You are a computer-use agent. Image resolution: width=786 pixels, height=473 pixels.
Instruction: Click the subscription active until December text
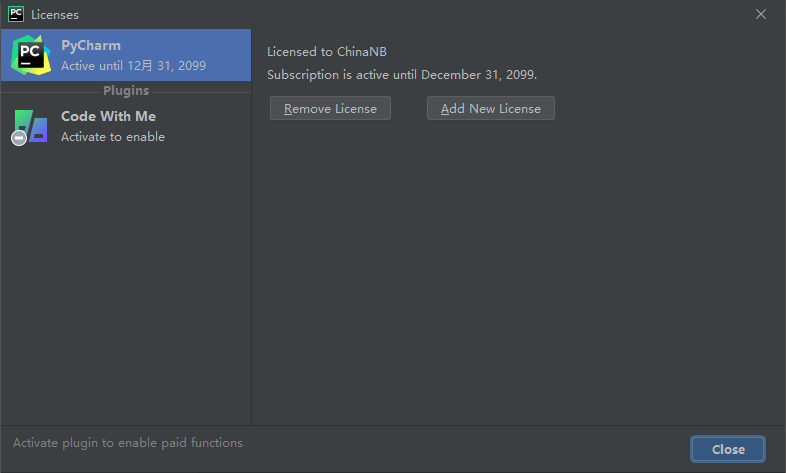(x=402, y=75)
